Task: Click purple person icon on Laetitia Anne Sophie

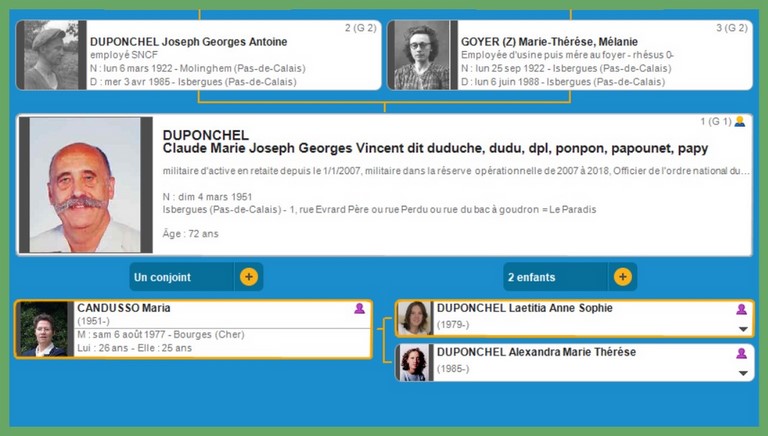Action: [741, 309]
